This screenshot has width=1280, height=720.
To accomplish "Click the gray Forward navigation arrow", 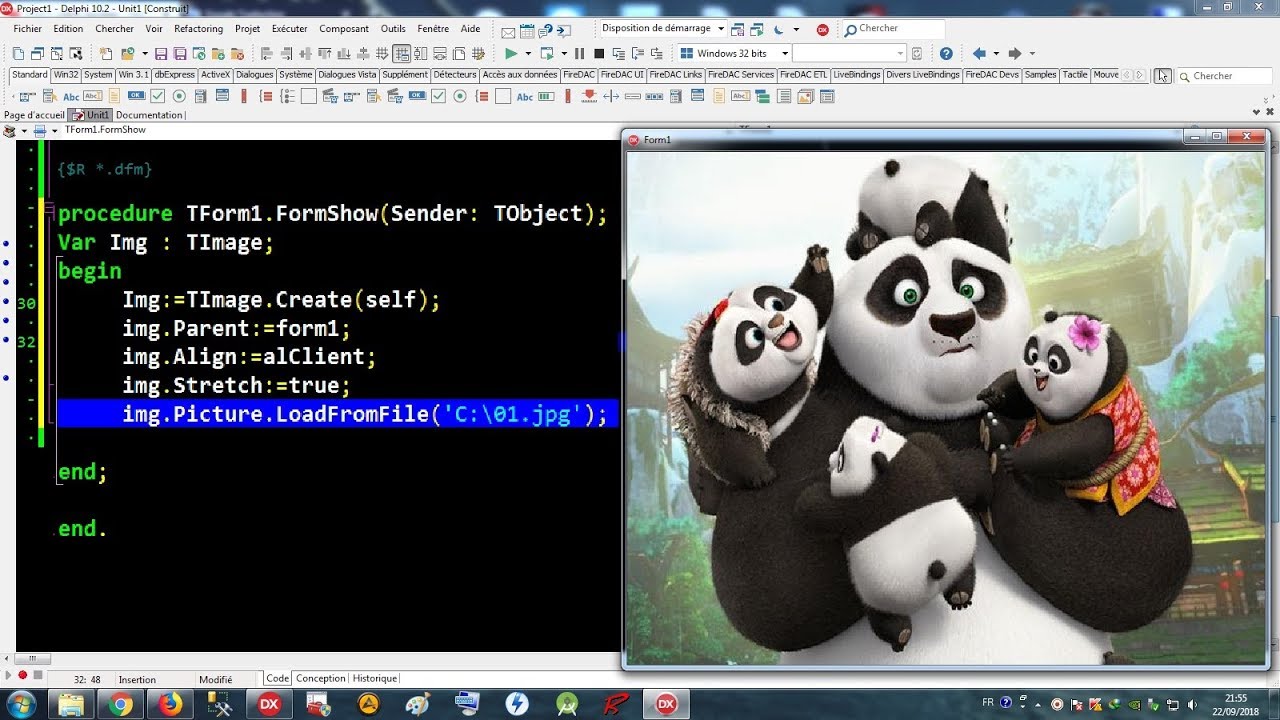I will (1014, 53).
